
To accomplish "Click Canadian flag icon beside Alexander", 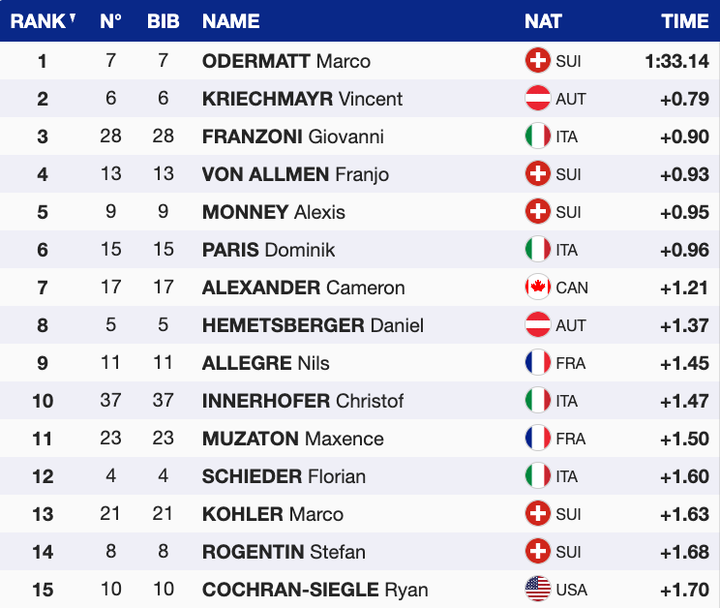I will point(538,288).
